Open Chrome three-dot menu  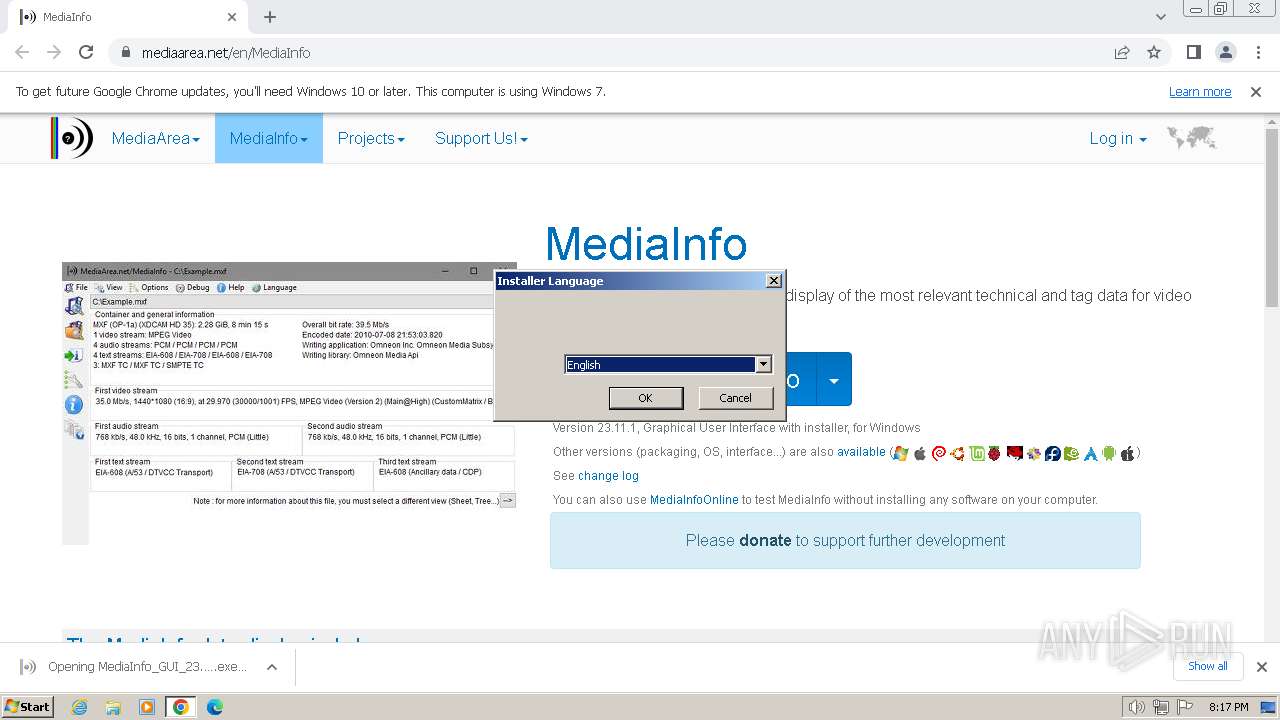click(x=1257, y=52)
